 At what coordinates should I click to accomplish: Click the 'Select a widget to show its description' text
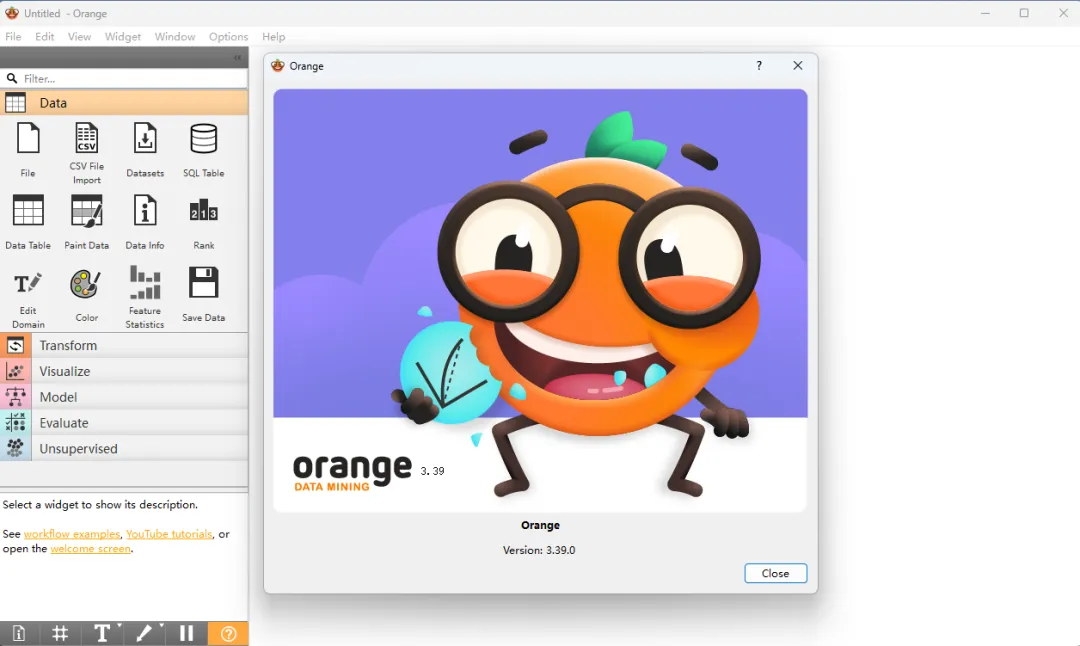click(100, 505)
